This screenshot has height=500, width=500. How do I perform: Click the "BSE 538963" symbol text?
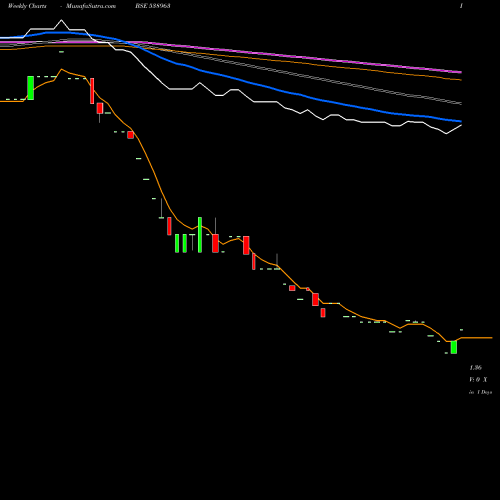pyautogui.click(x=153, y=6)
